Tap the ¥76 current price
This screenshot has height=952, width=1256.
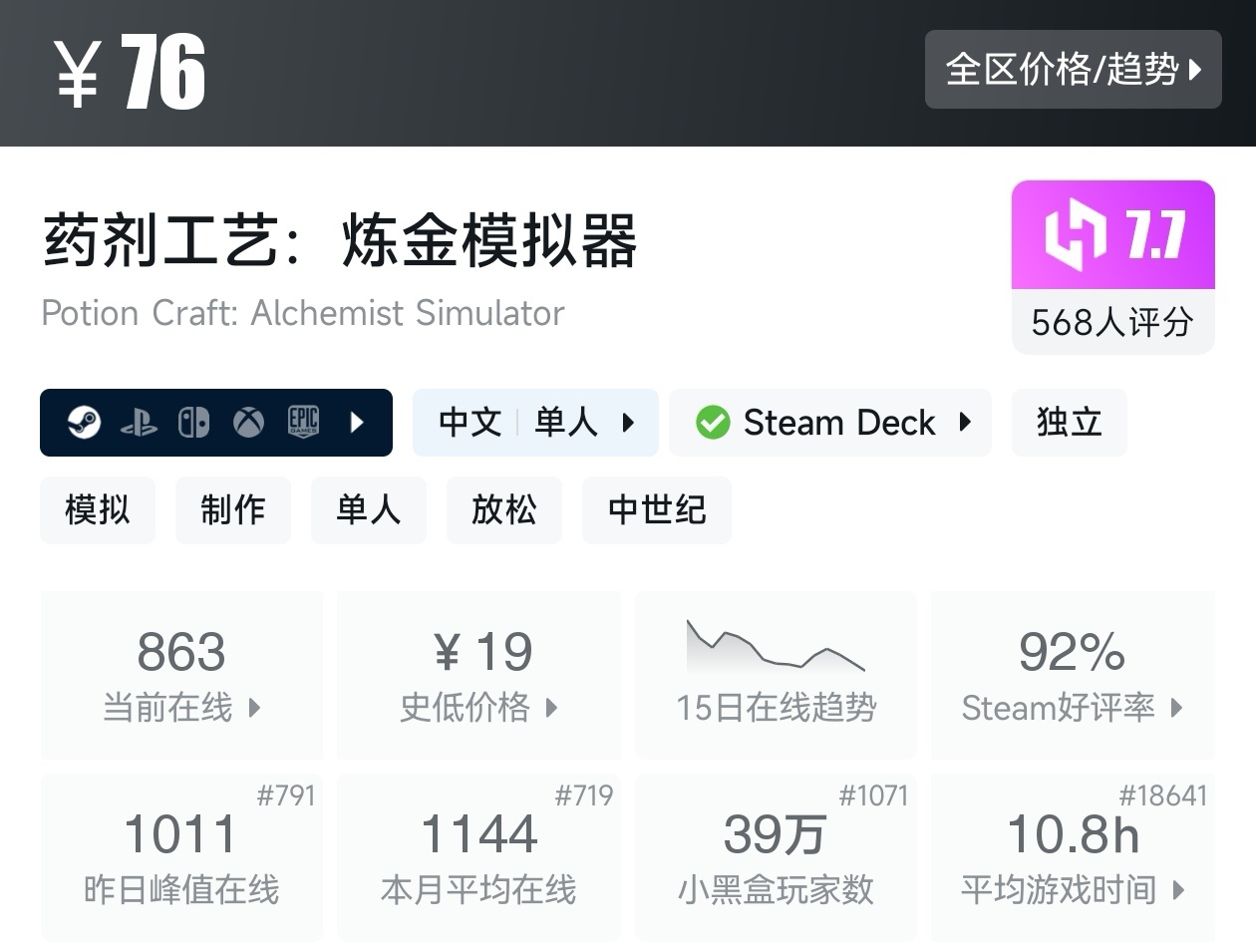click(x=130, y=72)
